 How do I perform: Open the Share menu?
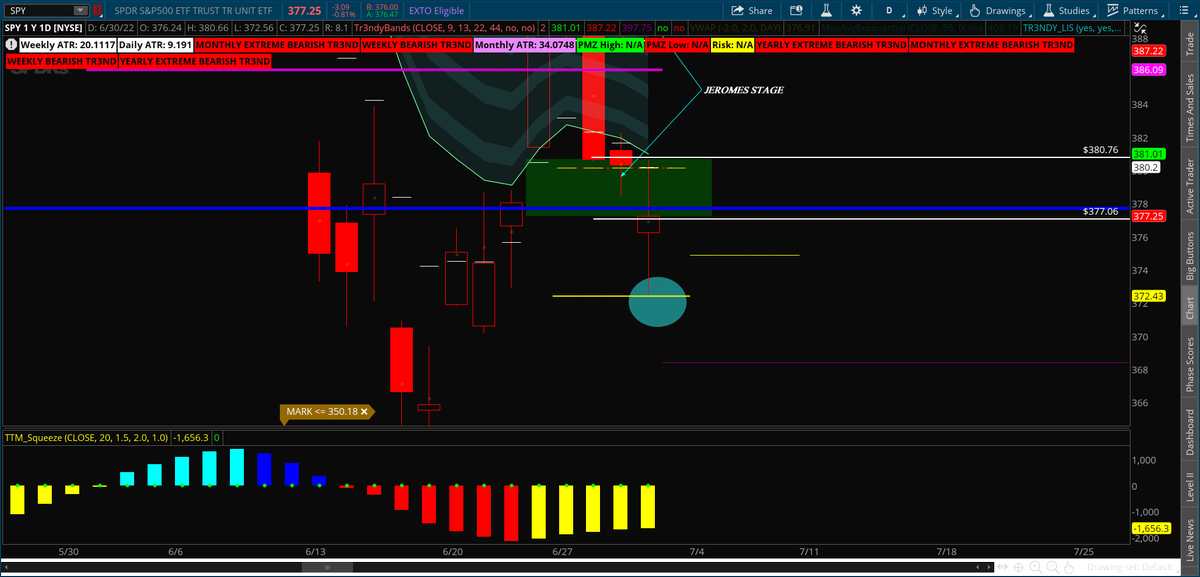(x=751, y=10)
